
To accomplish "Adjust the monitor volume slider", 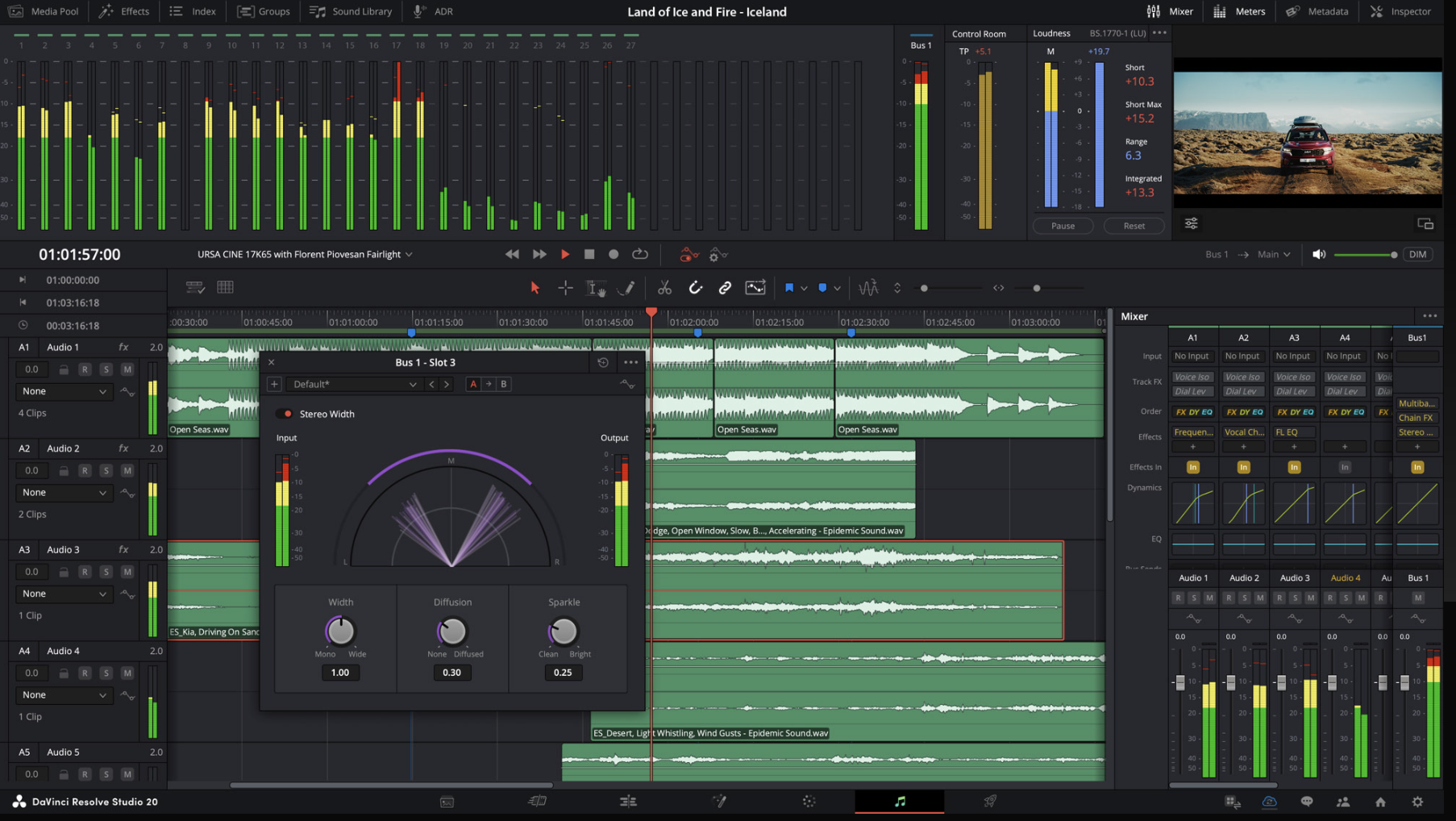I will (x=1393, y=255).
